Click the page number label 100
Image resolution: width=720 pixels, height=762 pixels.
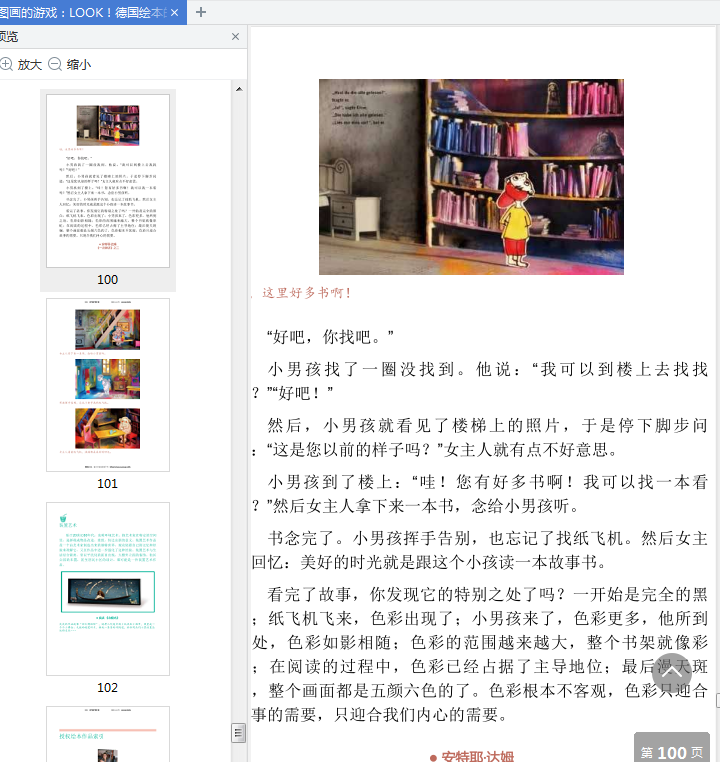coord(107,279)
